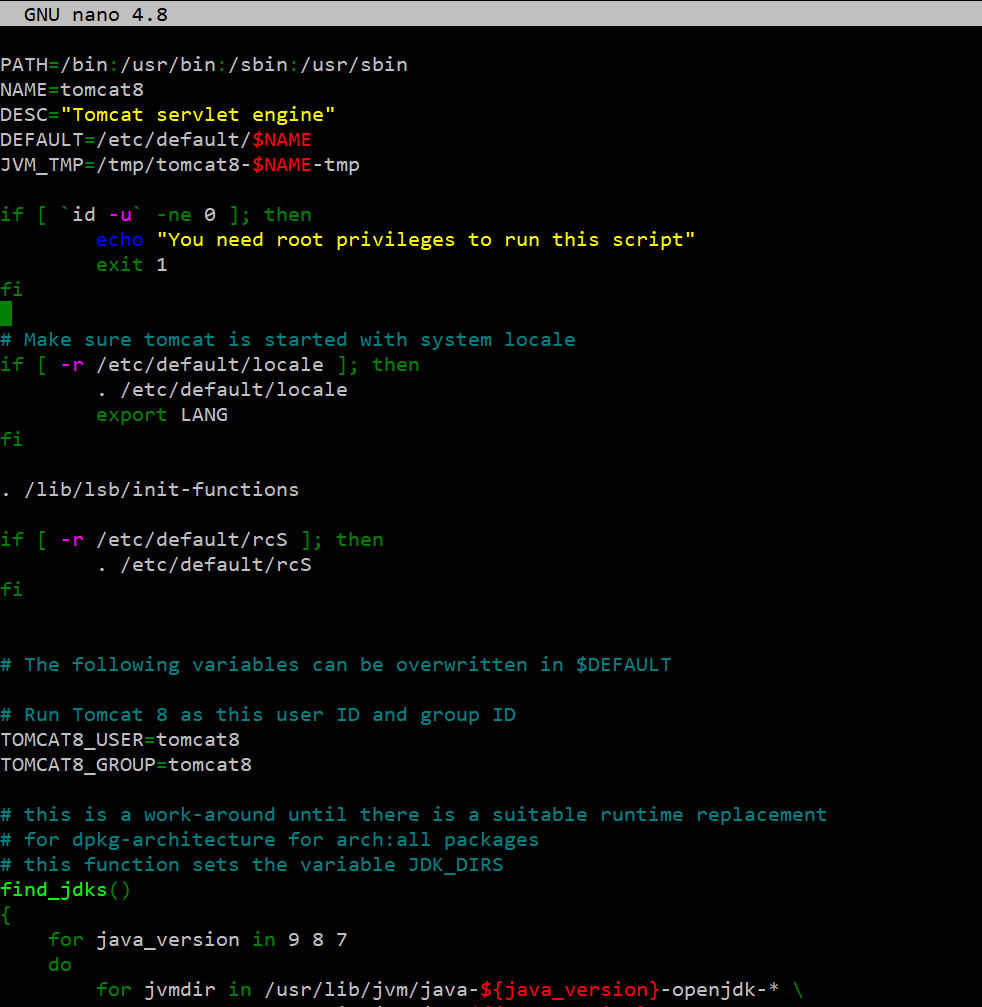Click comment '# for dpkg-architecture for arch:all packages'

(270, 840)
